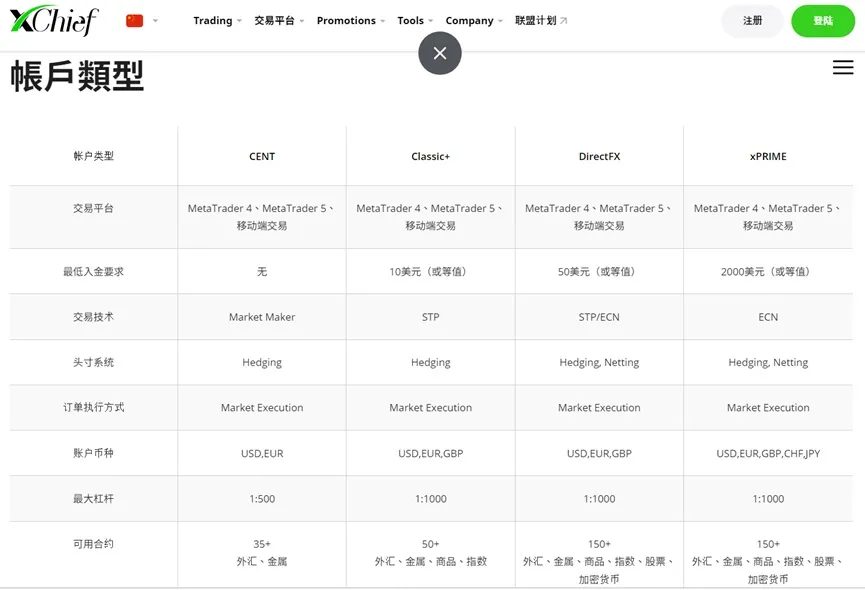Open the hamburger menu icon

(x=843, y=67)
